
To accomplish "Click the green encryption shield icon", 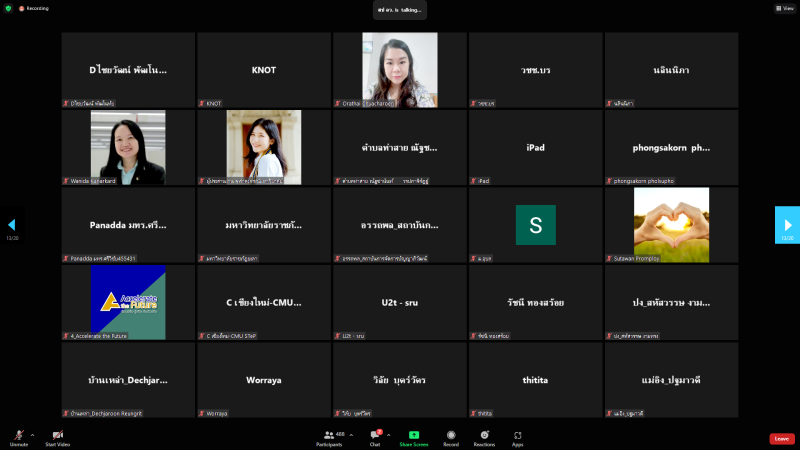I will click(8, 8).
